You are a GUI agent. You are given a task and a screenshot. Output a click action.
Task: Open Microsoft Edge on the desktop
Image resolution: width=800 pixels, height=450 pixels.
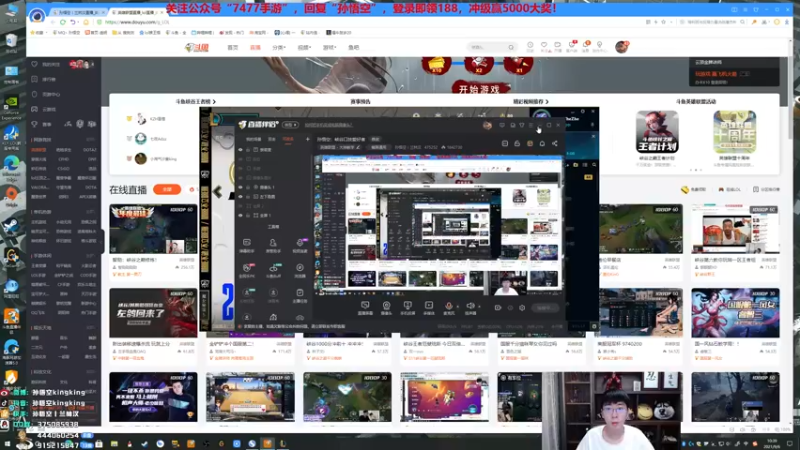(11, 166)
